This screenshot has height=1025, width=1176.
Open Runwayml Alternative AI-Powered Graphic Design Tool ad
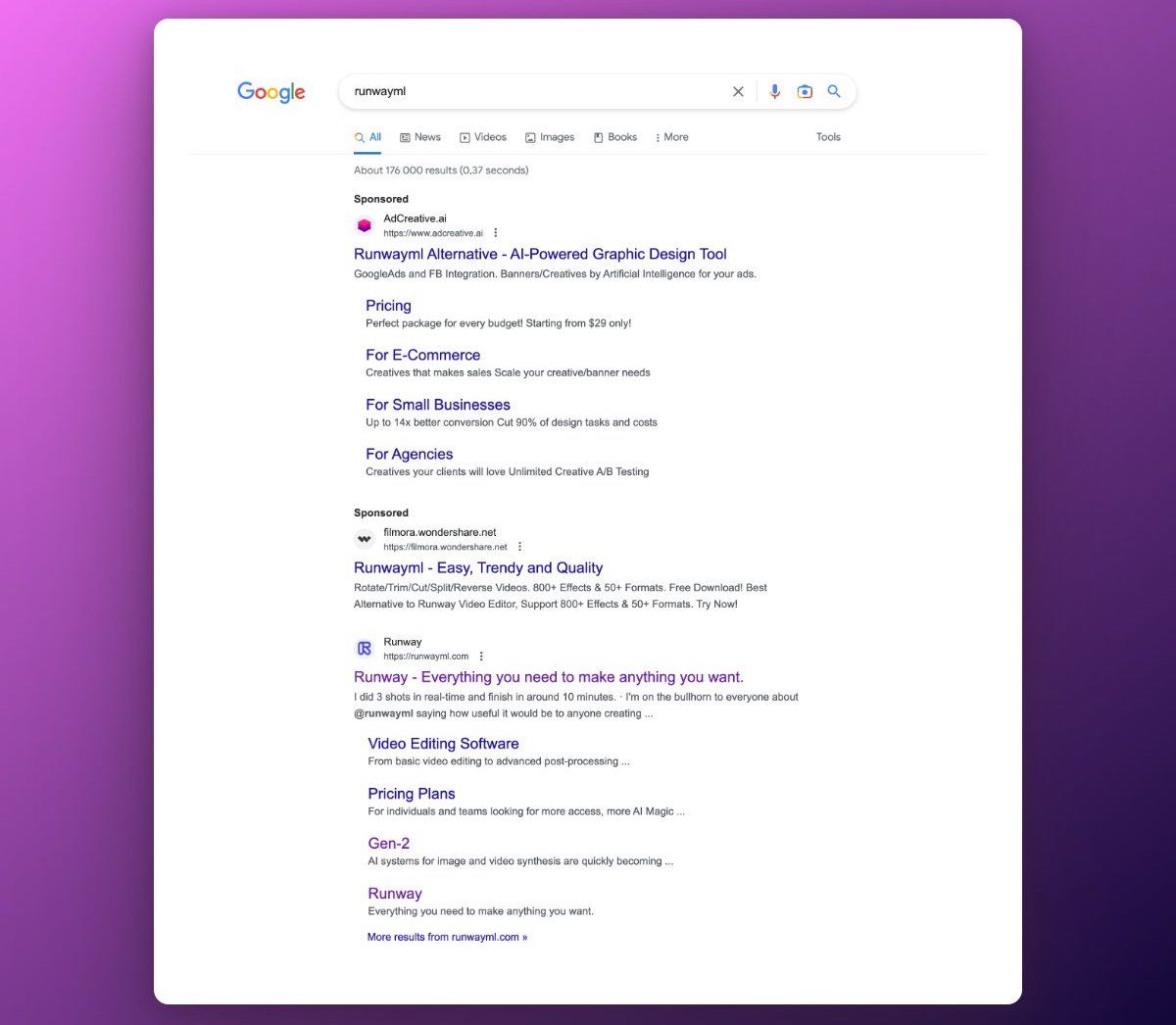point(540,254)
